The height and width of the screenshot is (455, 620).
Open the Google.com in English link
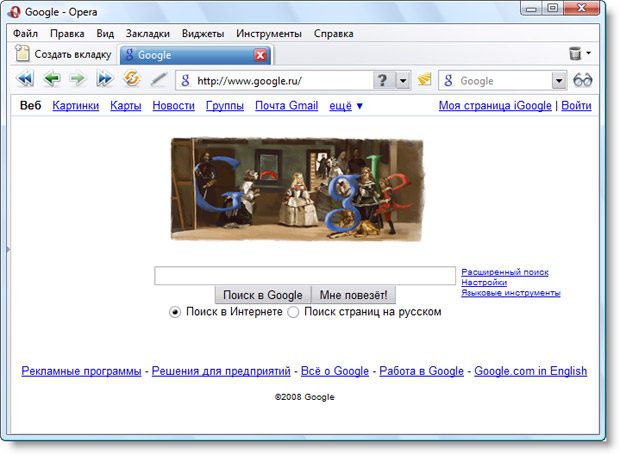click(531, 371)
